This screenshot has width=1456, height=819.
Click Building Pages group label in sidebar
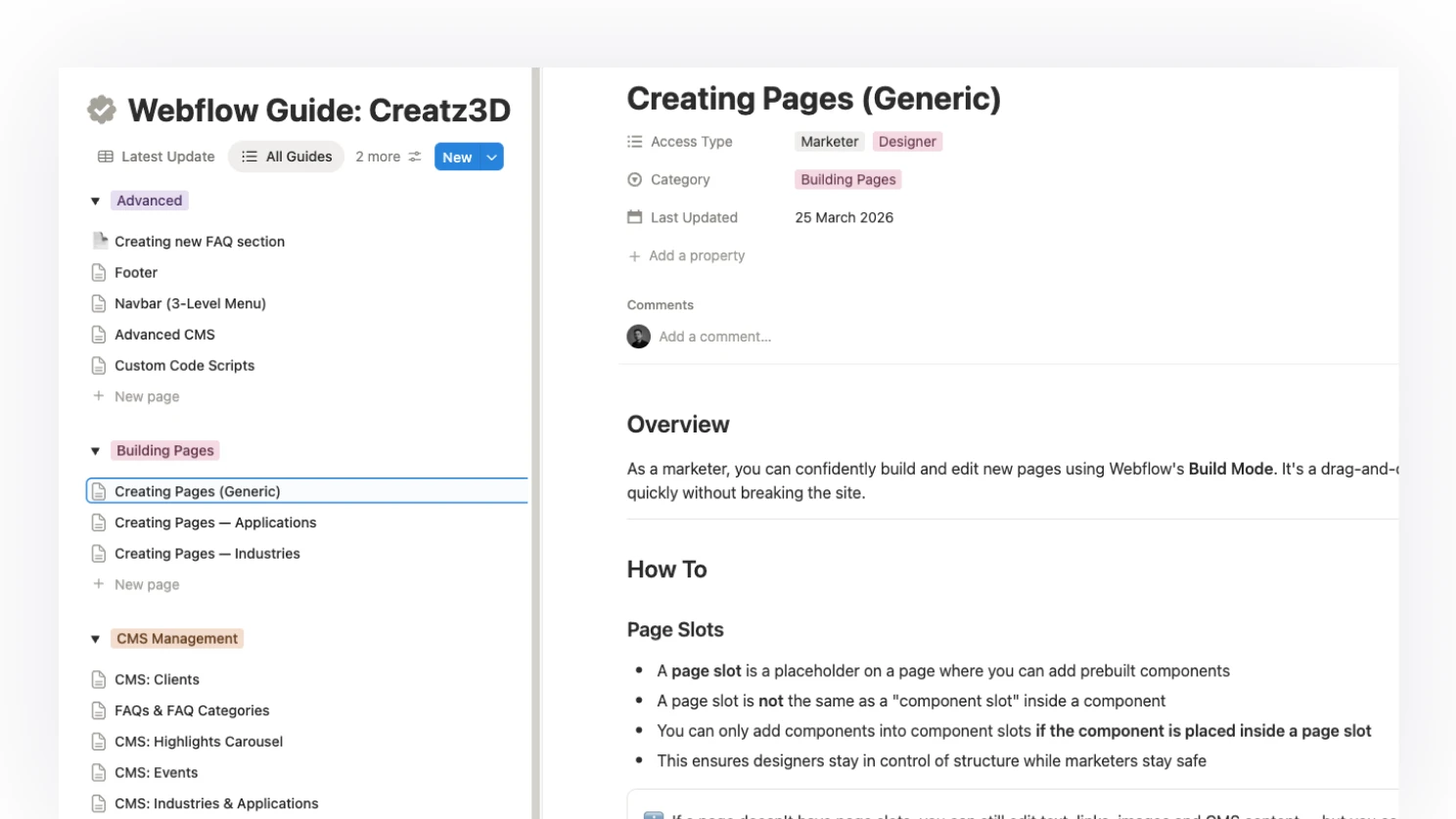click(x=165, y=451)
